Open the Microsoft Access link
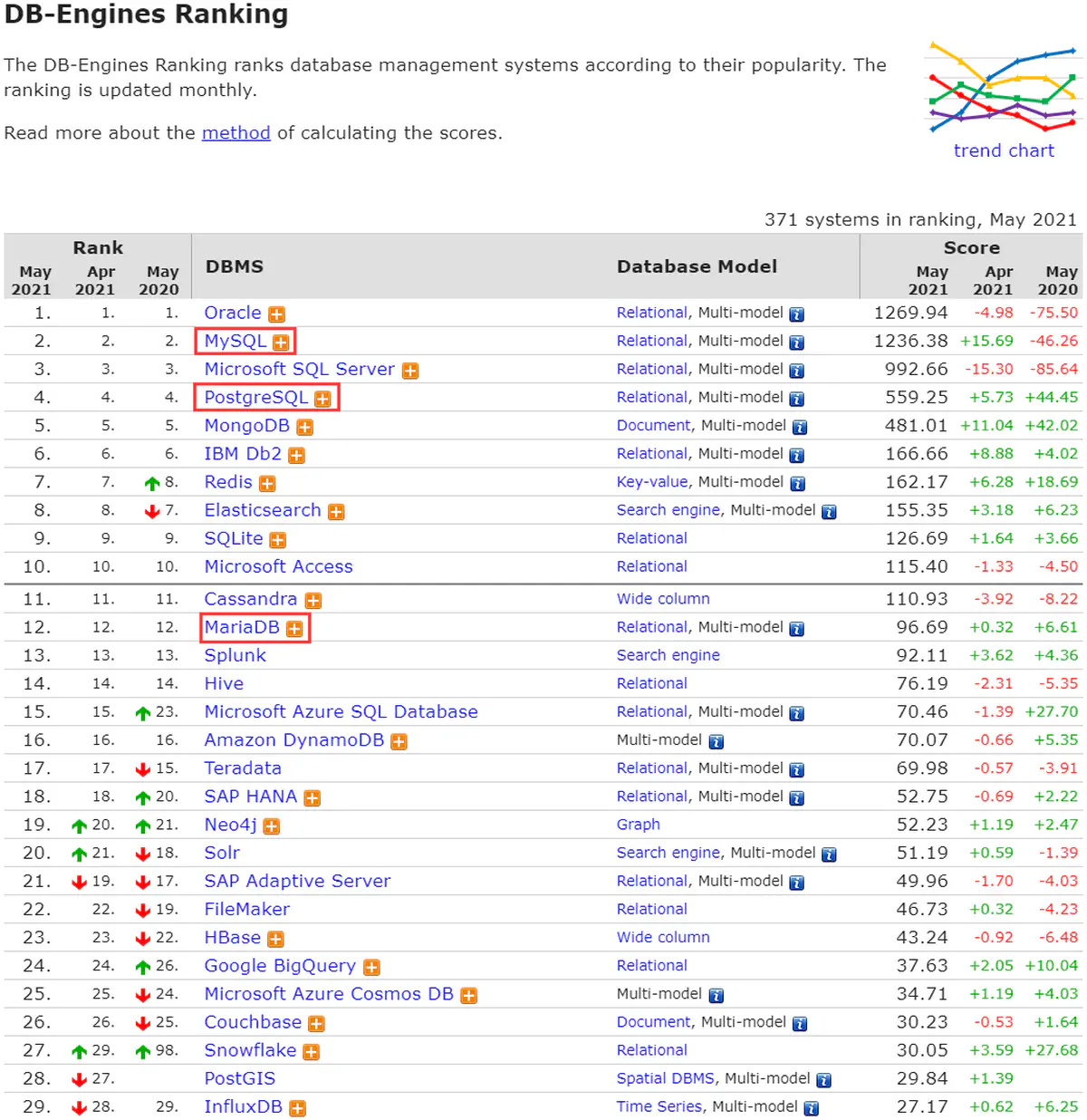 (279, 566)
